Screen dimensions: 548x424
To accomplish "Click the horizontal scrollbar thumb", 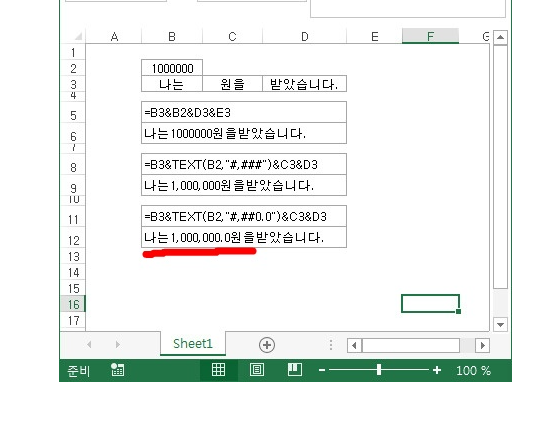I will coord(411,345).
